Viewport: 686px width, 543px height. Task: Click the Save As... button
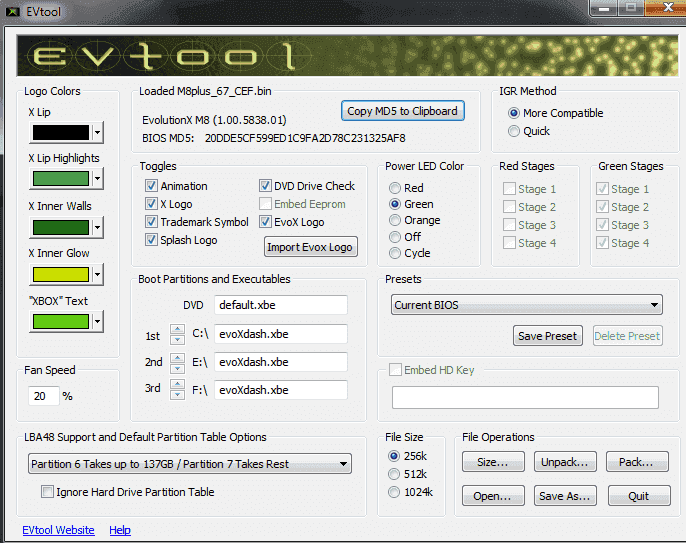(565, 496)
